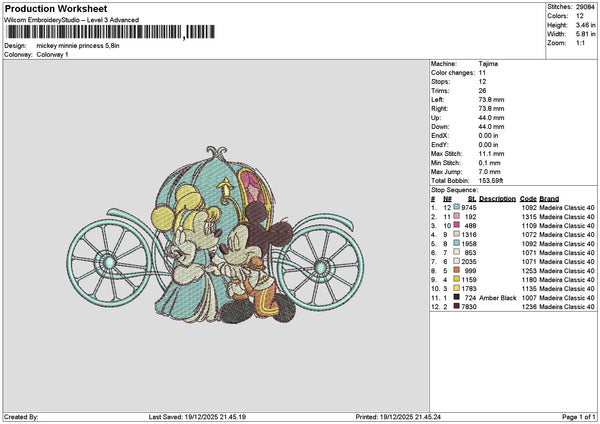The width and height of the screenshot is (600, 424).
Task: Click the 'Up:' measurement label
Action: 436,118
